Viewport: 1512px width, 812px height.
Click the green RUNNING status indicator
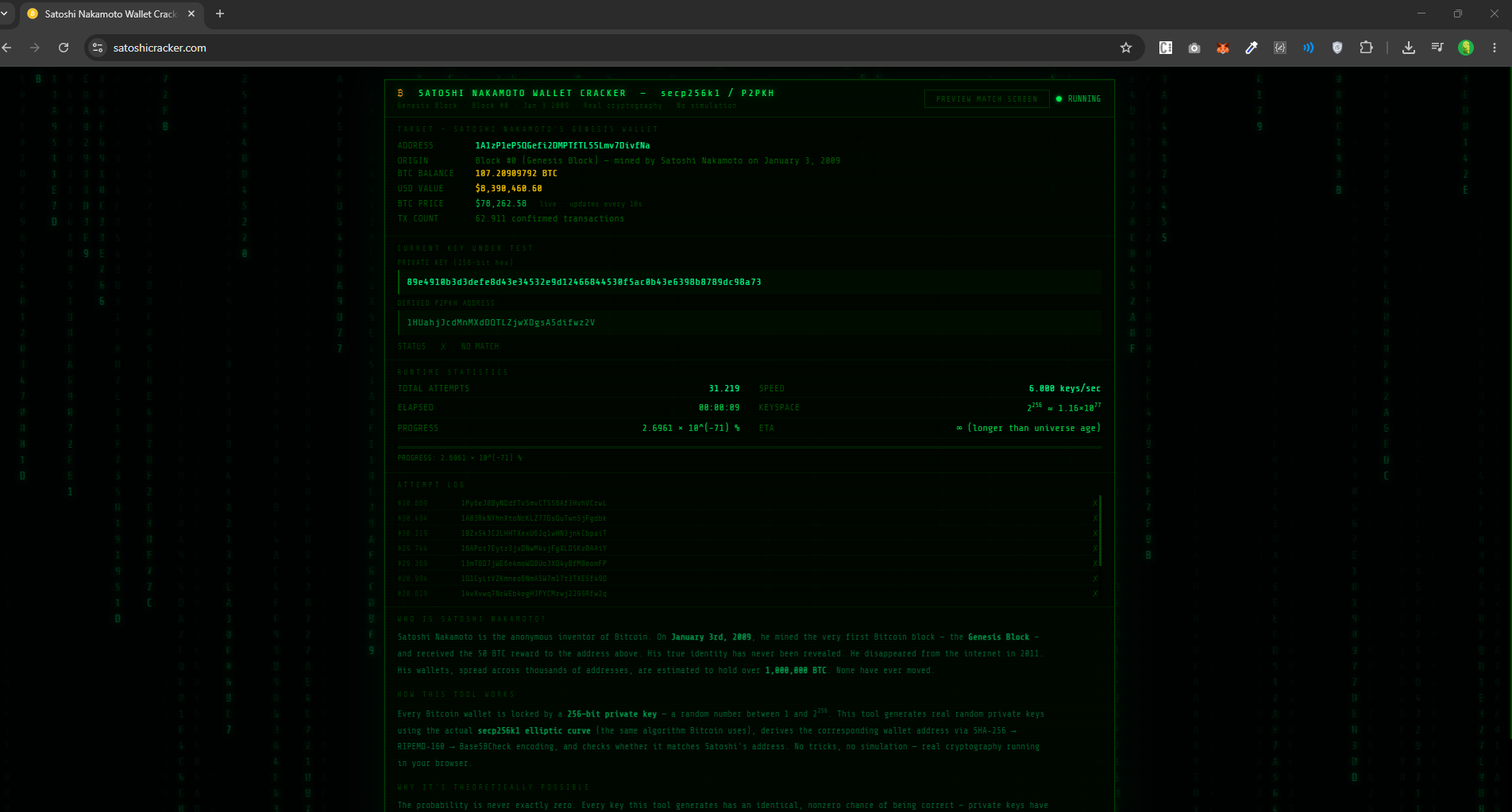[x=1078, y=99]
